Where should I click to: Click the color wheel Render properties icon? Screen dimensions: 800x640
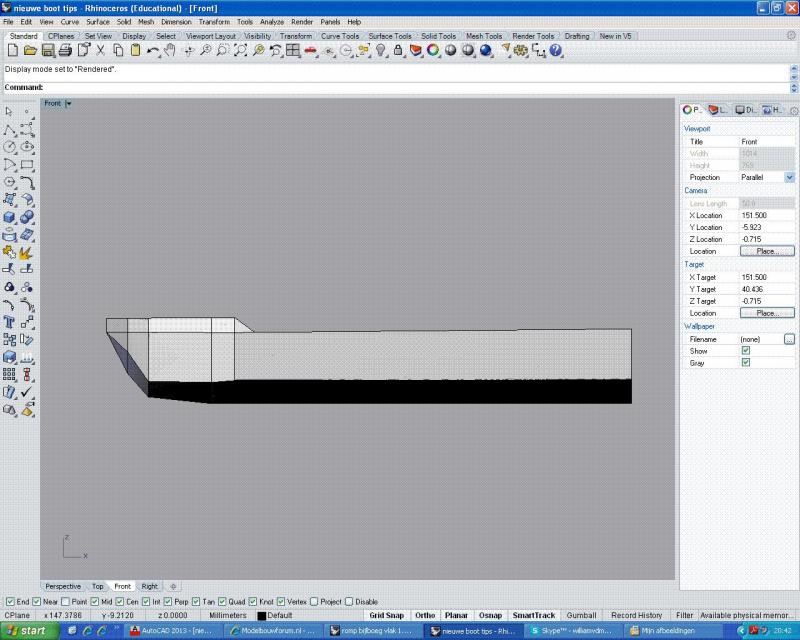[x=433, y=50]
